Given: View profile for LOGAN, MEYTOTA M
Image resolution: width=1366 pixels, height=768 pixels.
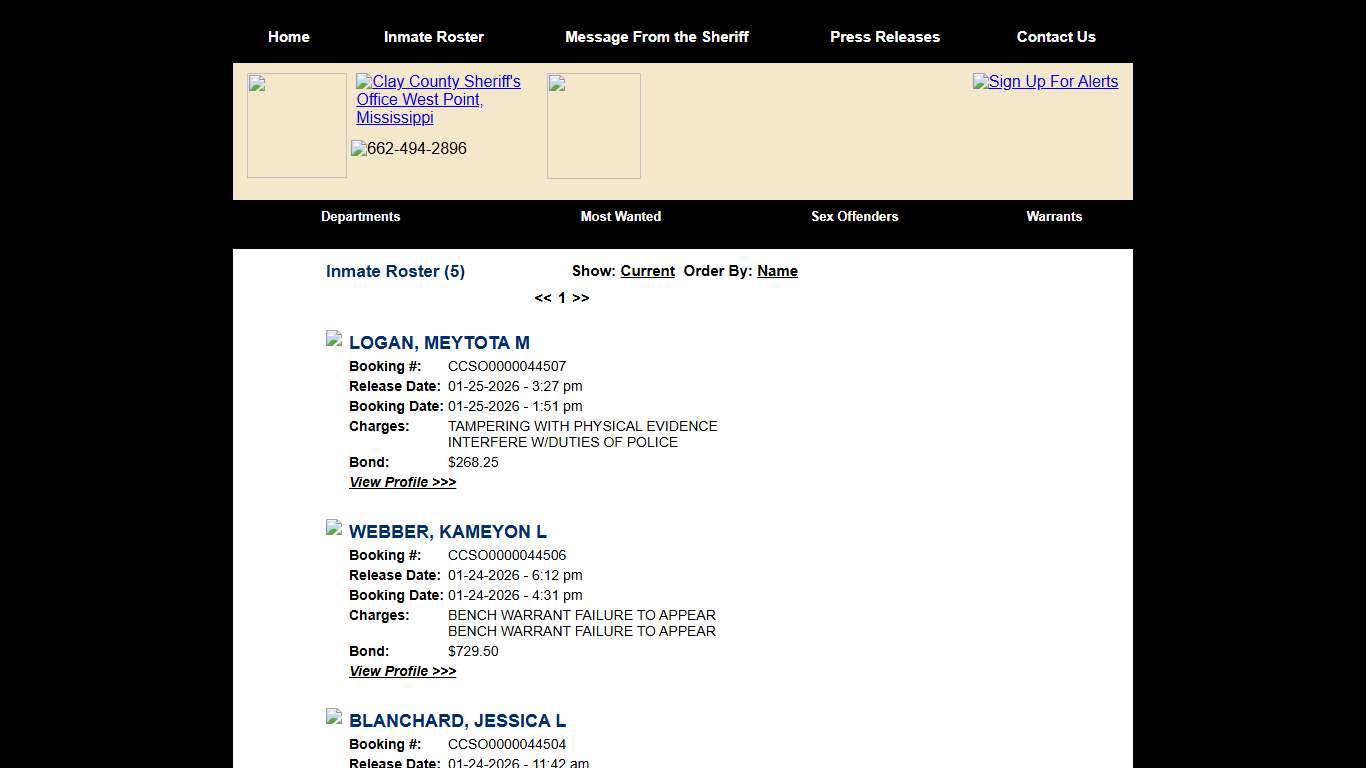Looking at the screenshot, I should click(x=402, y=481).
